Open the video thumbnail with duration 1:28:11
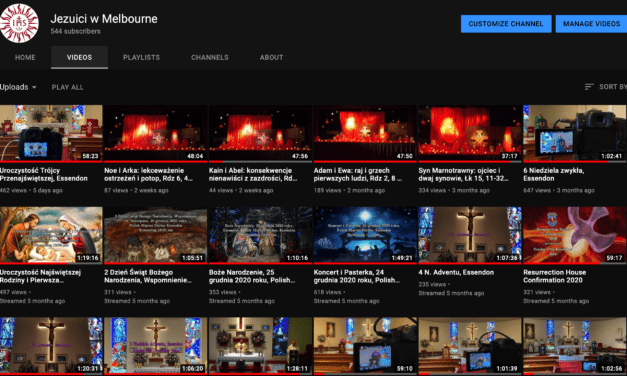This screenshot has width=627, height=376. (x=260, y=346)
